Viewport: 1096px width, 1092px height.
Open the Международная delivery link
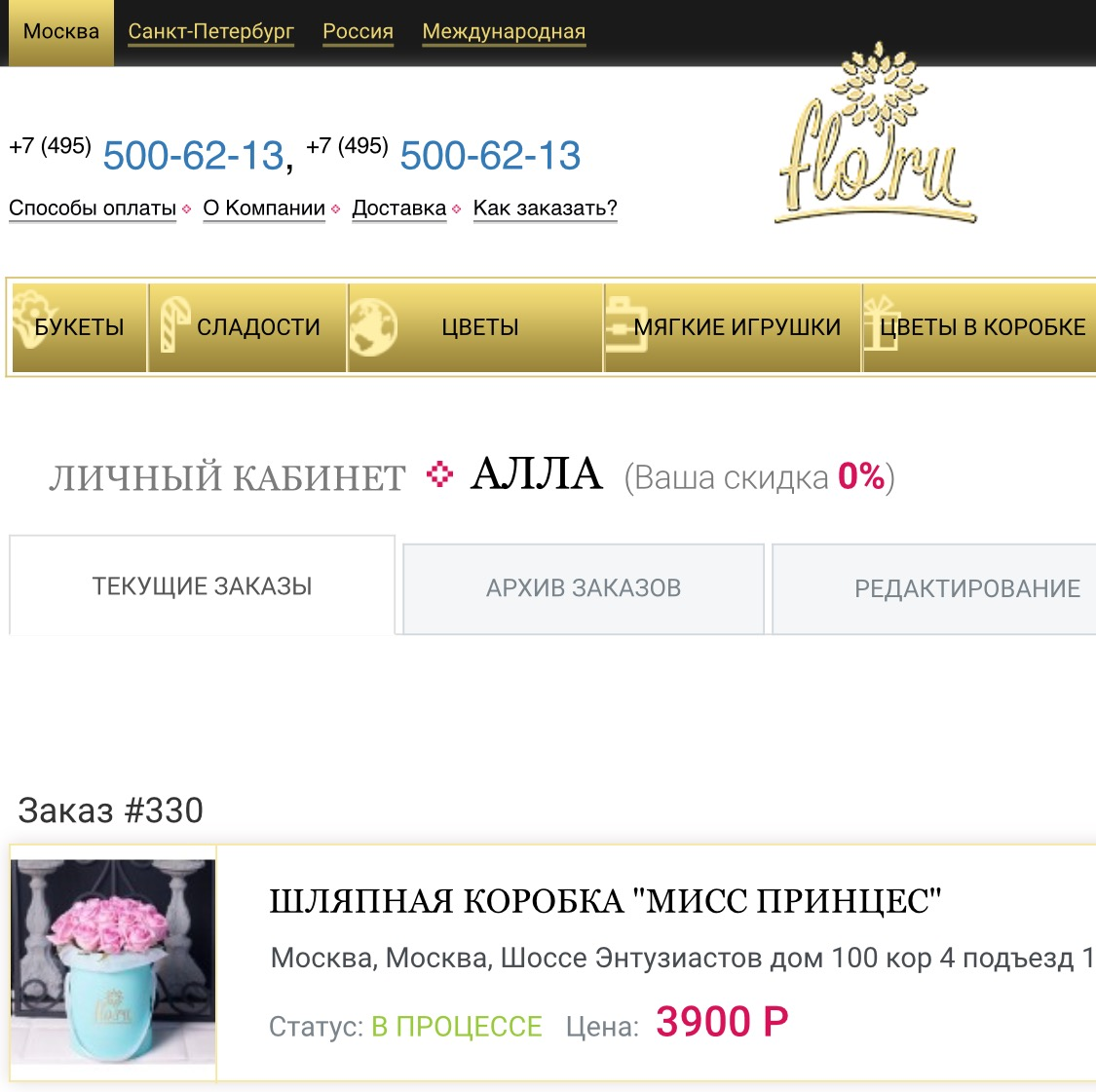click(504, 32)
